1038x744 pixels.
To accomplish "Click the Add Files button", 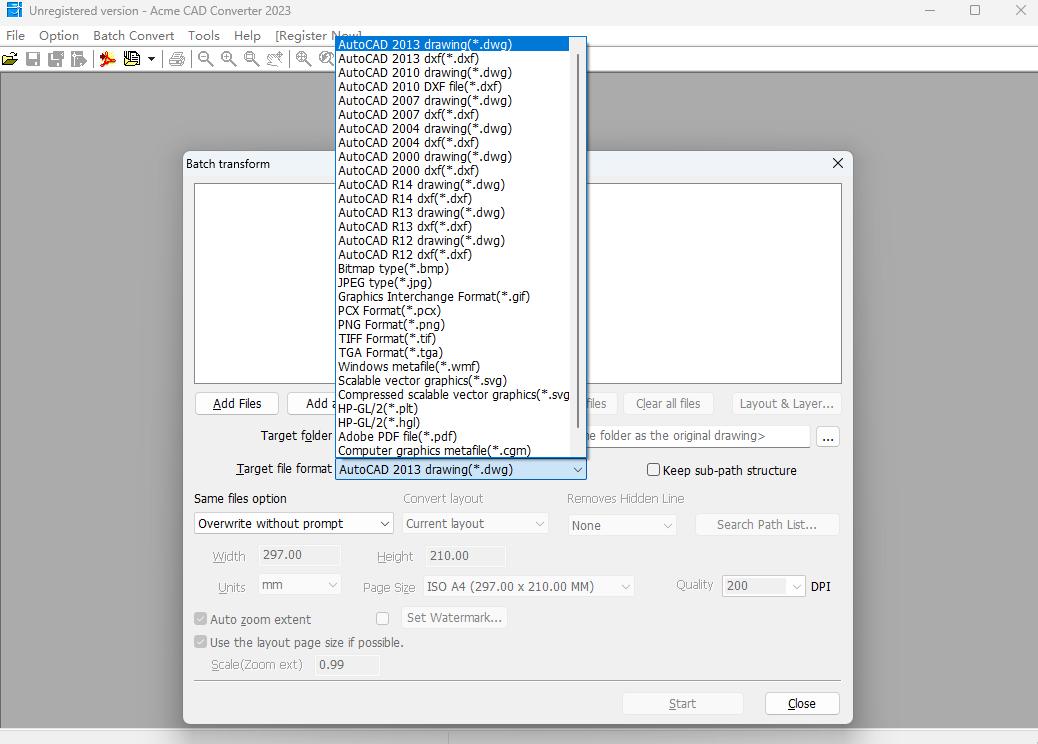I will tap(237, 404).
